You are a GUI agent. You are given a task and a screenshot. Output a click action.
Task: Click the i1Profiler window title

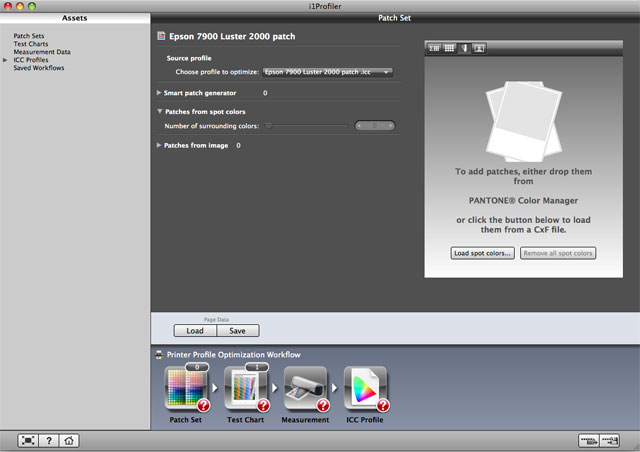pyautogui.click(x=325, y=6)
